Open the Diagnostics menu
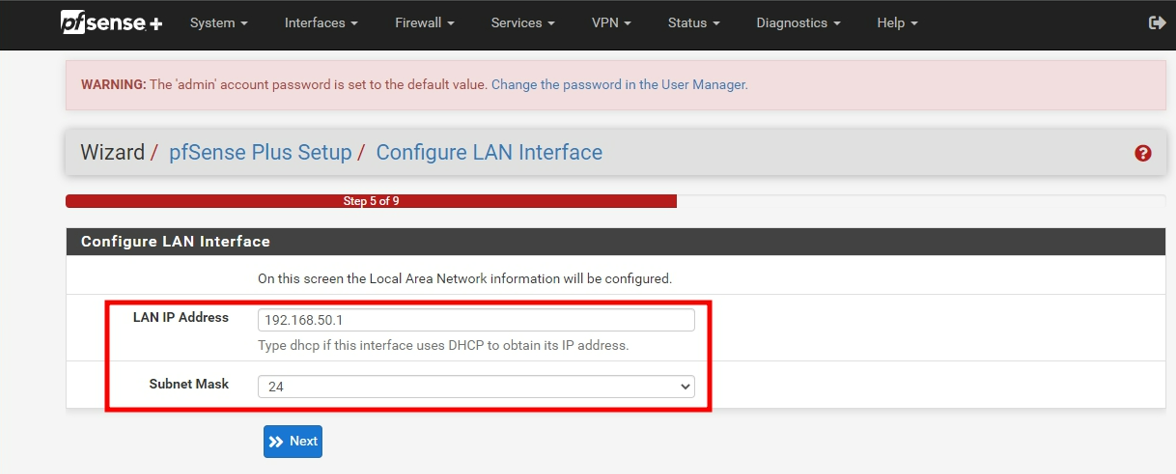The image size is (1176, 474). click(798, 23)
